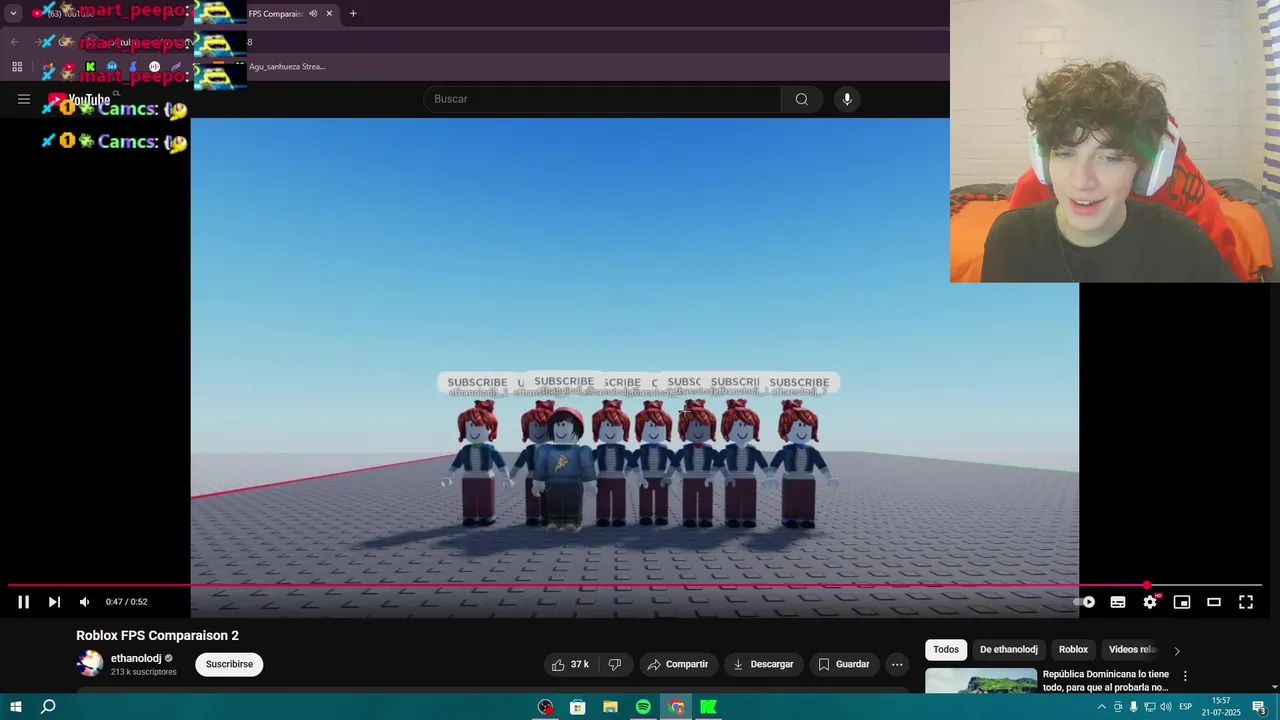Open the República Dominicana video title
This screenshot has height=720, width=1280.
[1105, 681]
